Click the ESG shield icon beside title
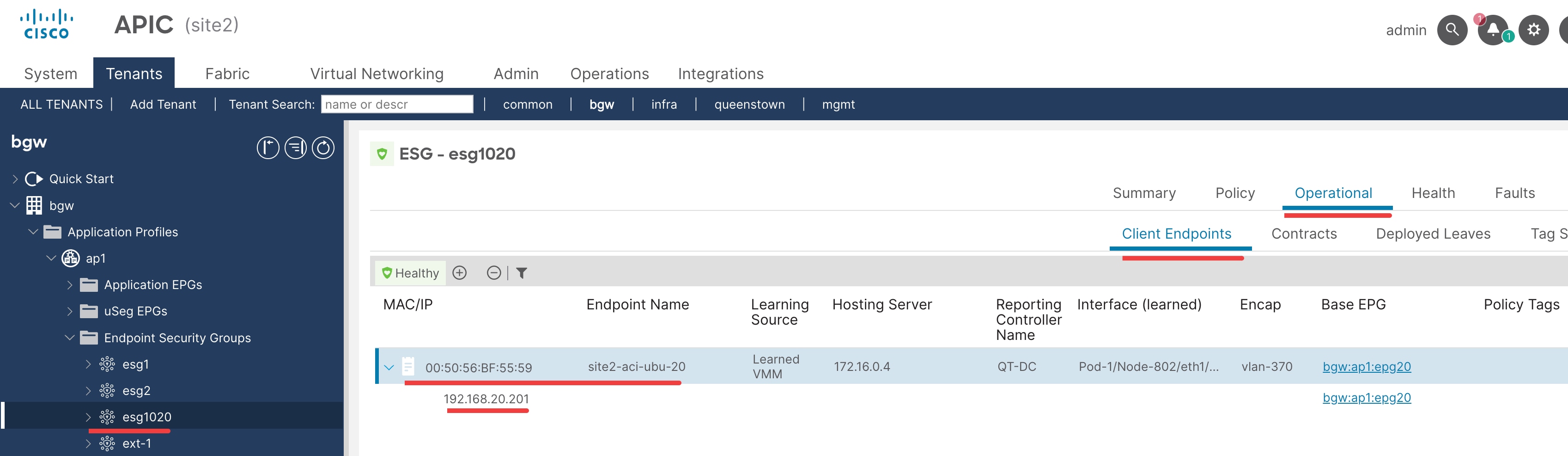The height and width of the screenshot is (456, 1568). [x=382, y=154]
